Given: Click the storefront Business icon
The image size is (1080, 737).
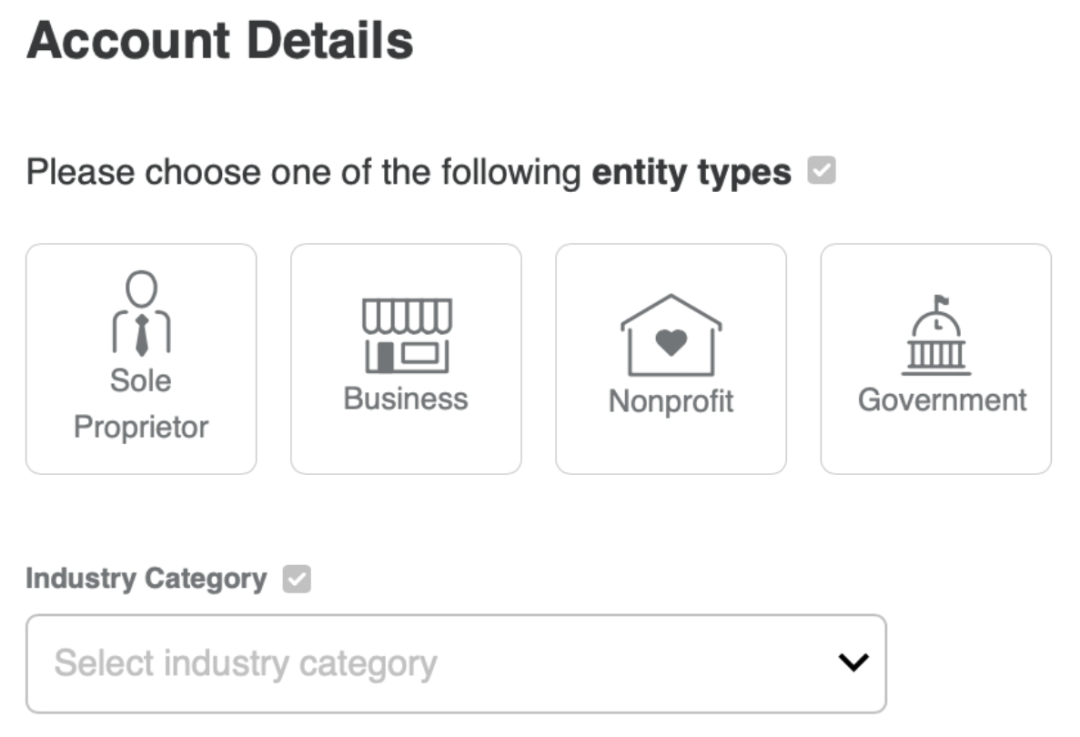Looking at the screenshot, I should coord(406,336).
